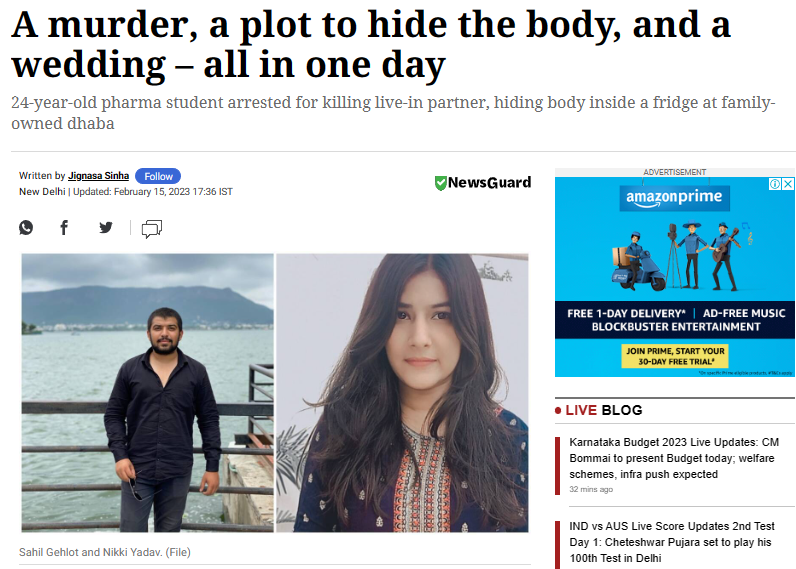View photo of man in black shirt
Viewport: 796px width, 569px height.
[147, 392]
